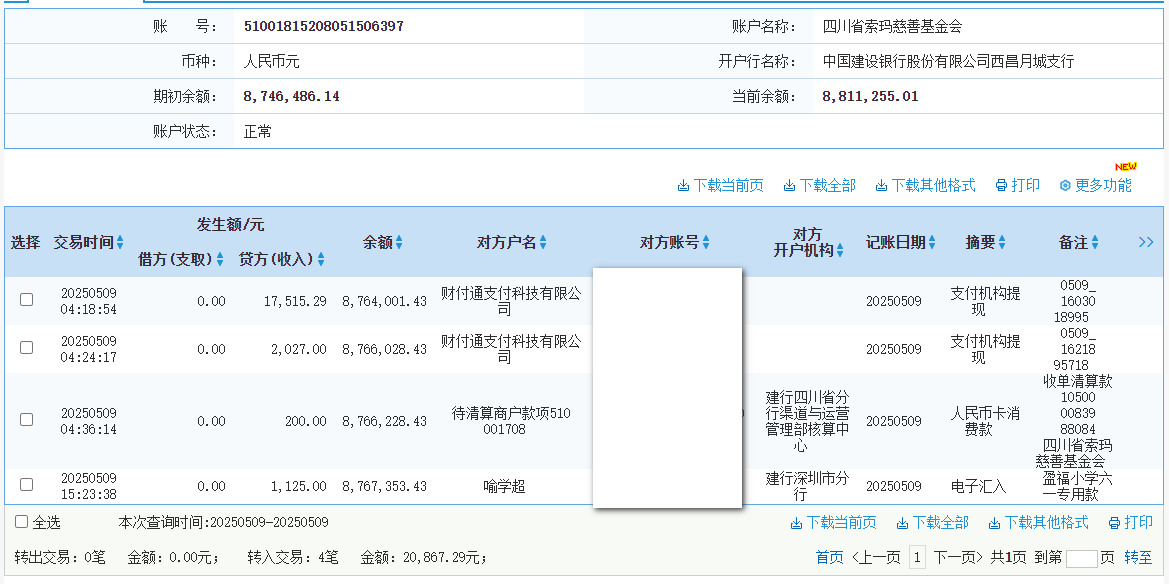This screenshot has width=1169, height=584.
Task: Sort by 记账日期 arrow icon
Action: point(932,242)
